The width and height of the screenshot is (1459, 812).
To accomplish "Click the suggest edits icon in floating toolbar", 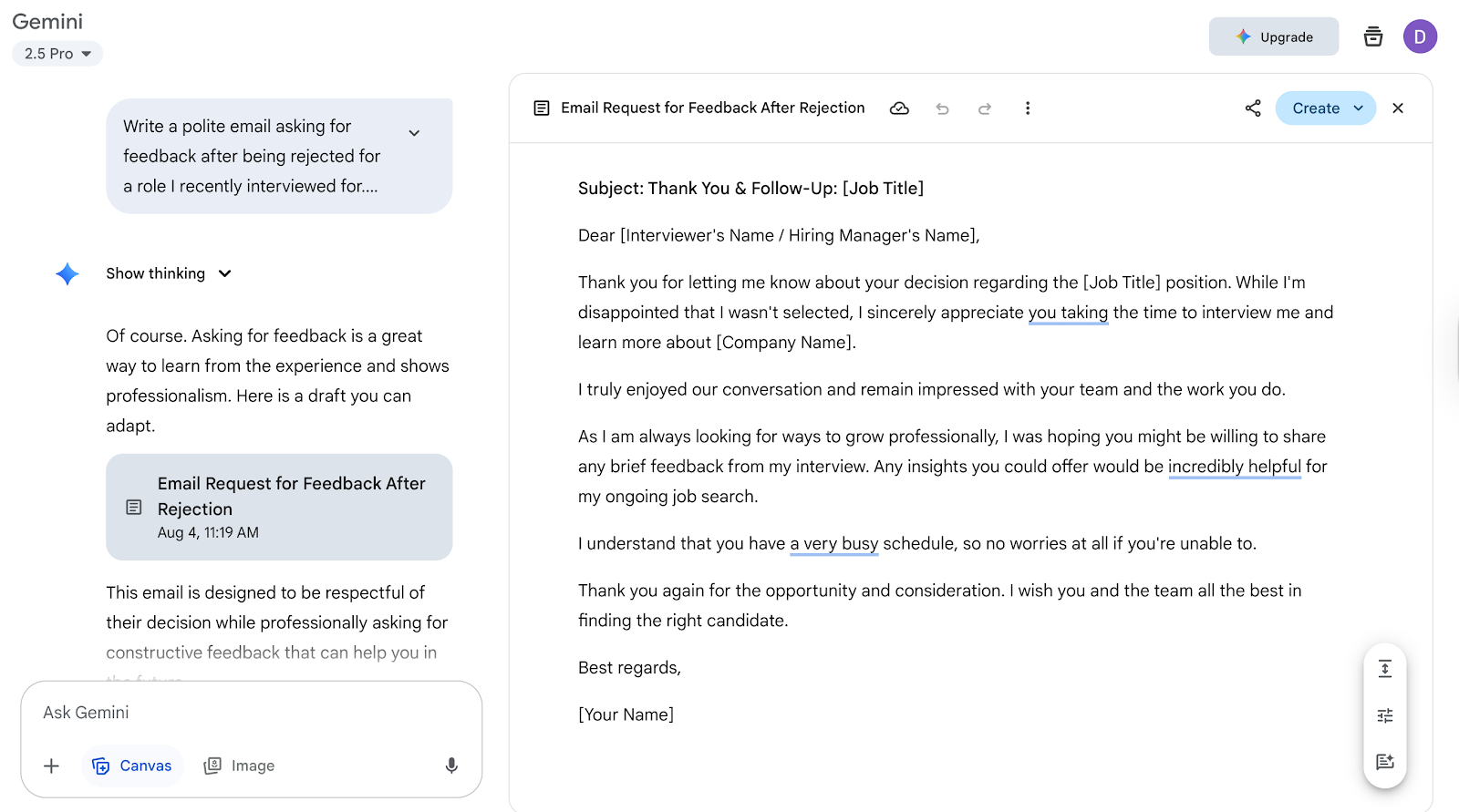I will point(1385,762).
